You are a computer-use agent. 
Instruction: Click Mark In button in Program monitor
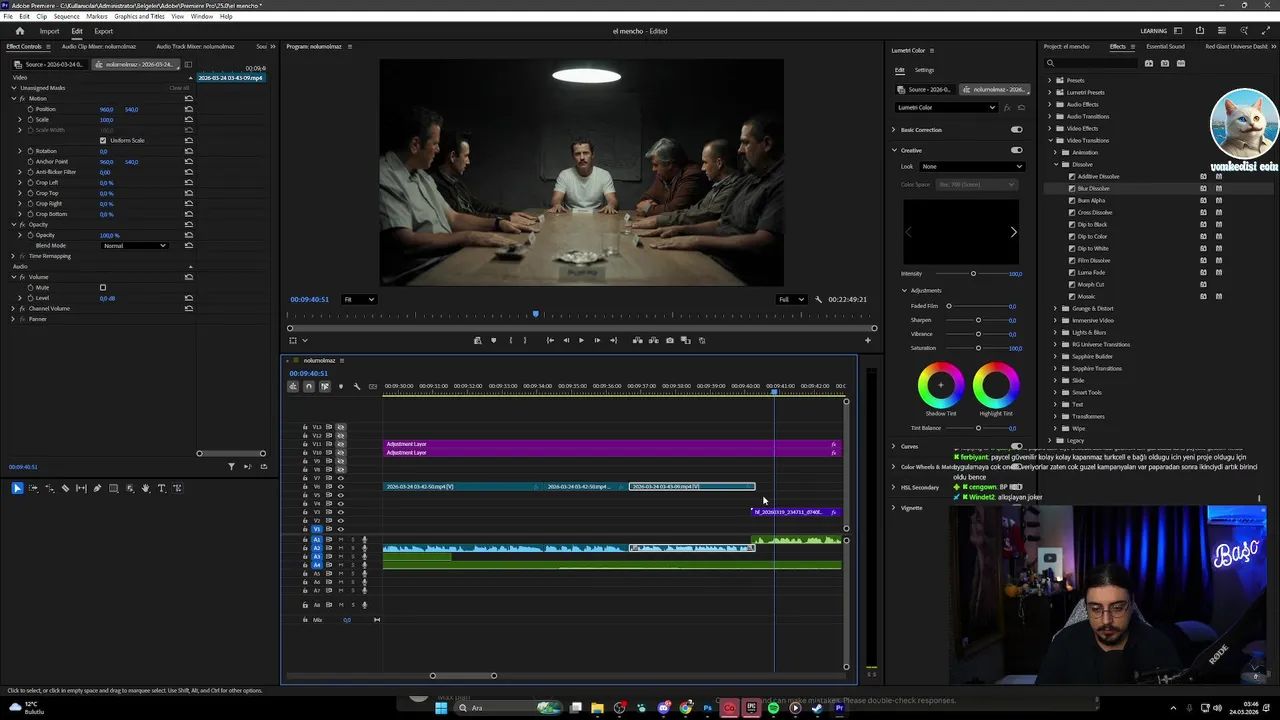point(510,340)
